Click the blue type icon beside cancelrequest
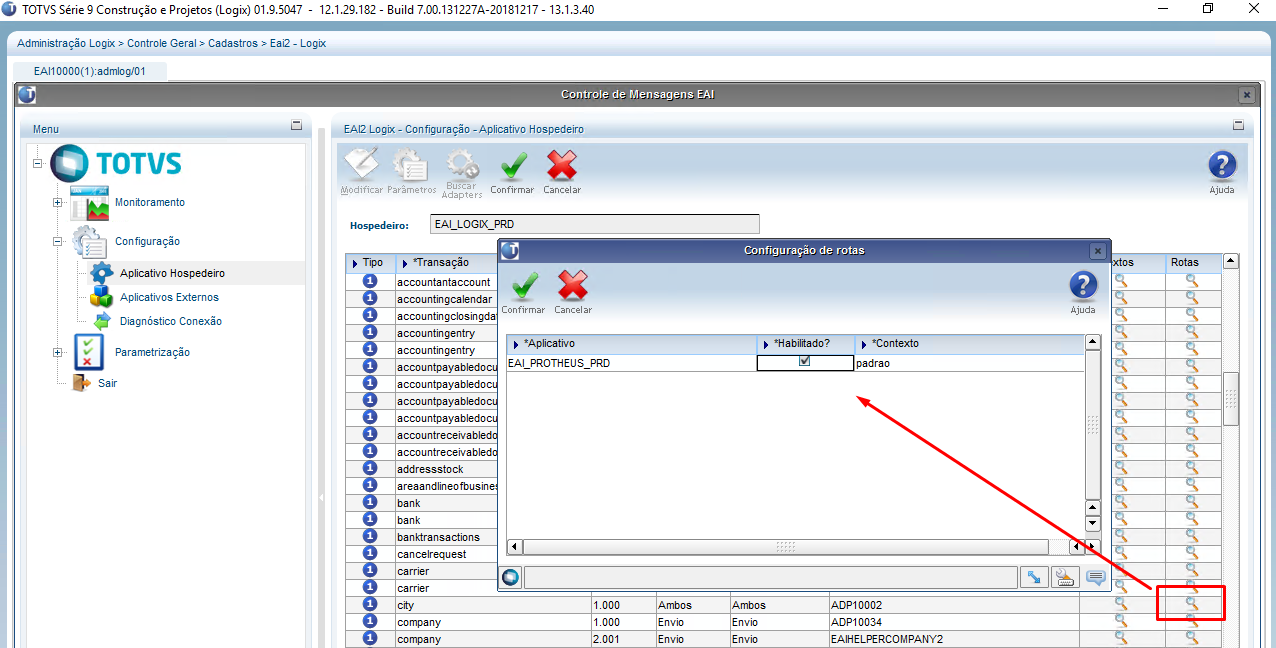 pyautogui.click(x=370, y=554)
